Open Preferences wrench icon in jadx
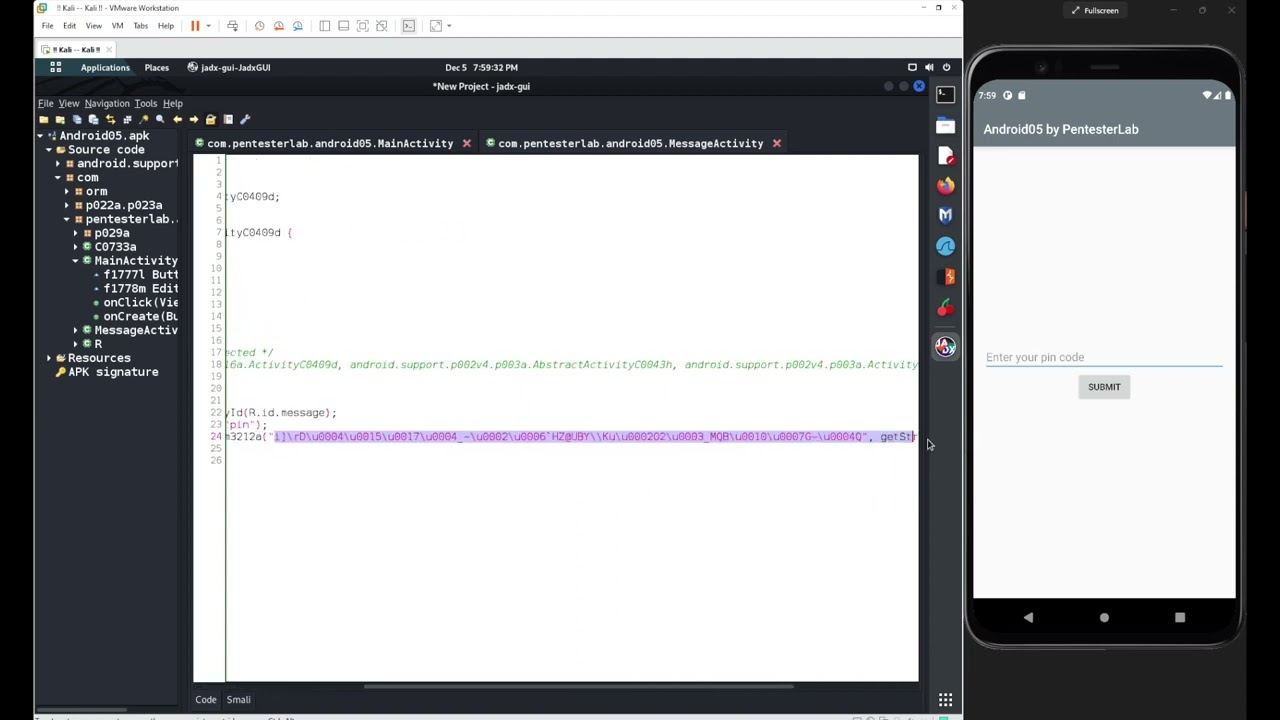 click(245, 119)
